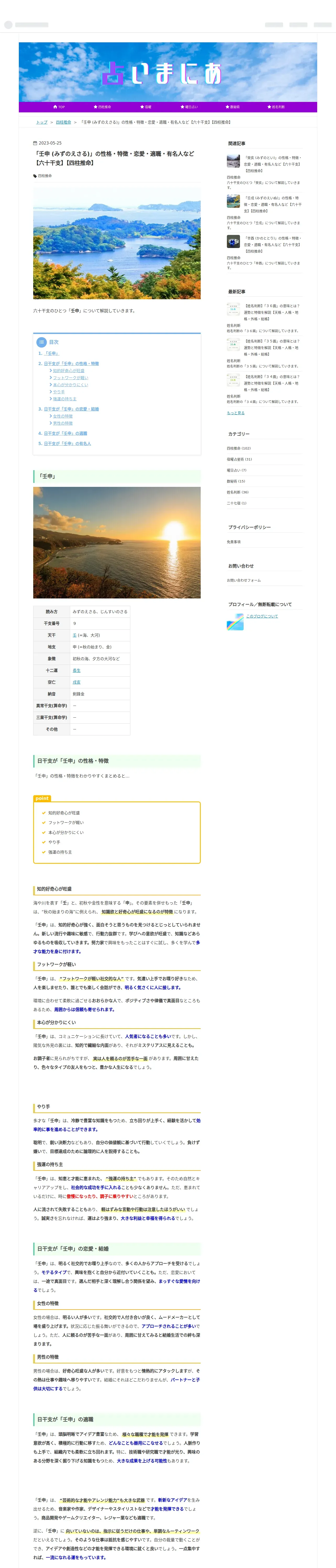The height and width of the screenshot is (1568, 336).
Task: Open the related article title 「壬戌 (みずのえいぬ)」
Action: (x=273, y=205)
